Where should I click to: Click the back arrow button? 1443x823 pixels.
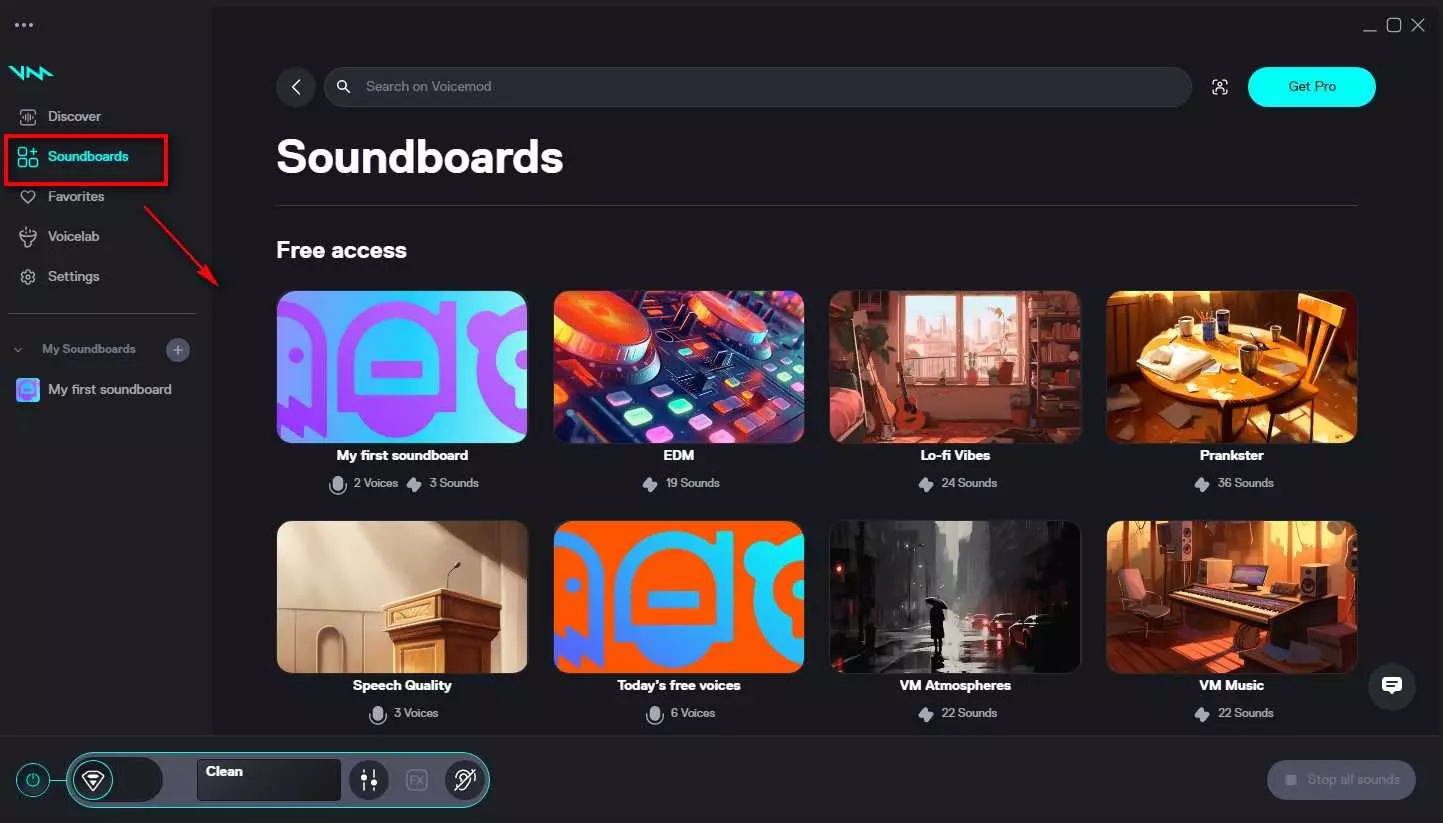point(296,87)
